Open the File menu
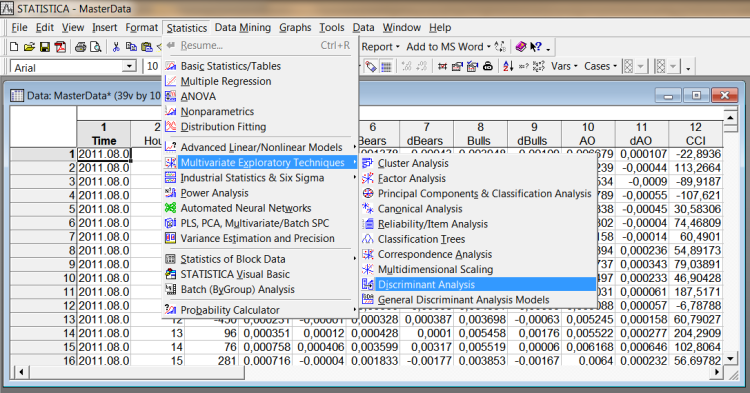The height and width of the screenshot is (393, 750). (x=19, y=28)
